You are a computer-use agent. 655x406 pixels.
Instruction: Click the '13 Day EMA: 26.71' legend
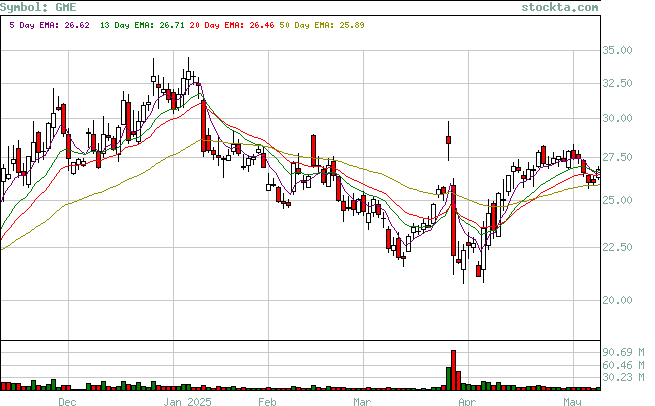coord(142,25)
